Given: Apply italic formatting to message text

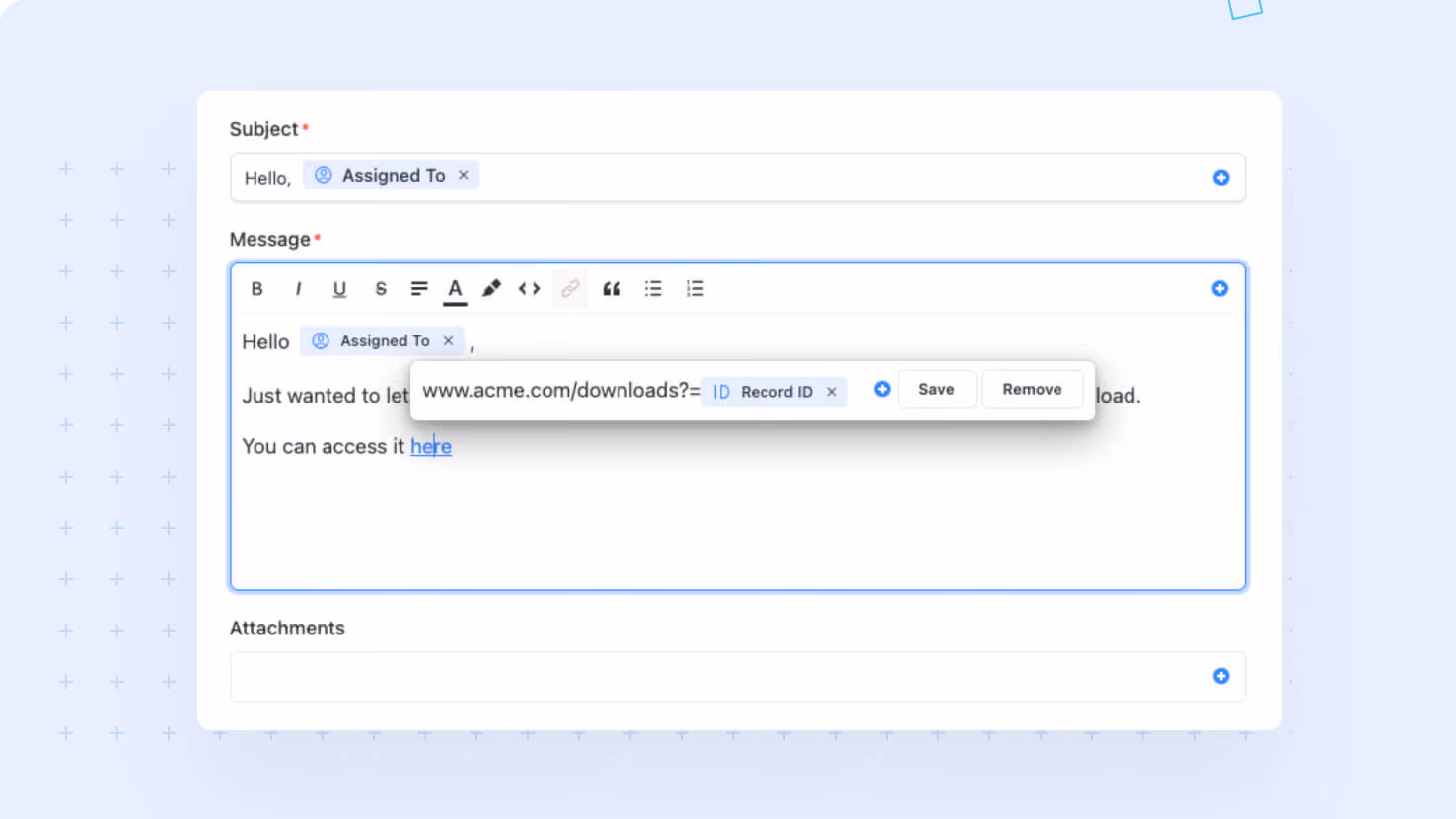Looking at the screenshot, I should 298,289.
